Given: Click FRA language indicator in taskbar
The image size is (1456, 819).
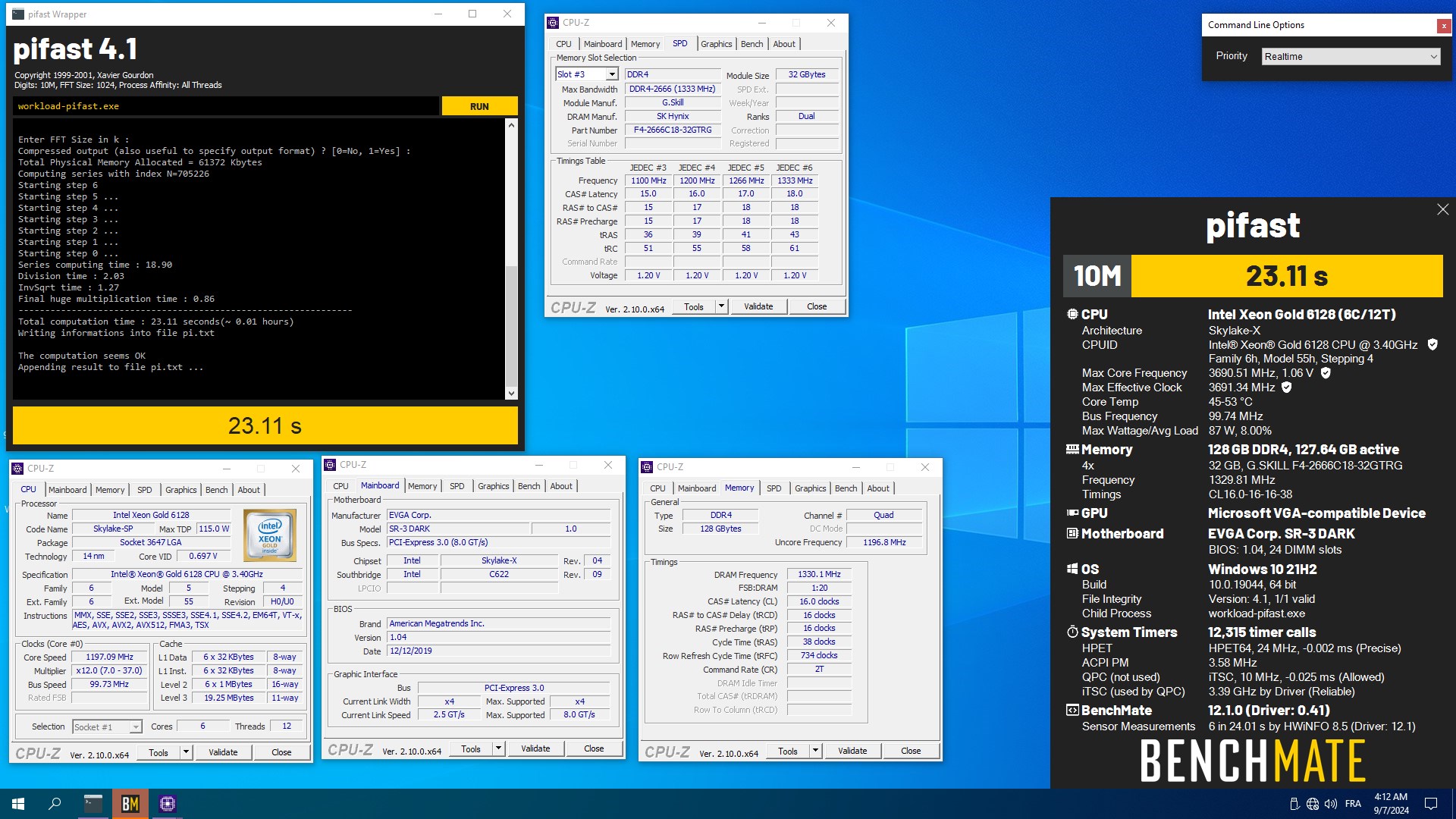Looking at the screenshot, I should click(x=1353, y=804).
